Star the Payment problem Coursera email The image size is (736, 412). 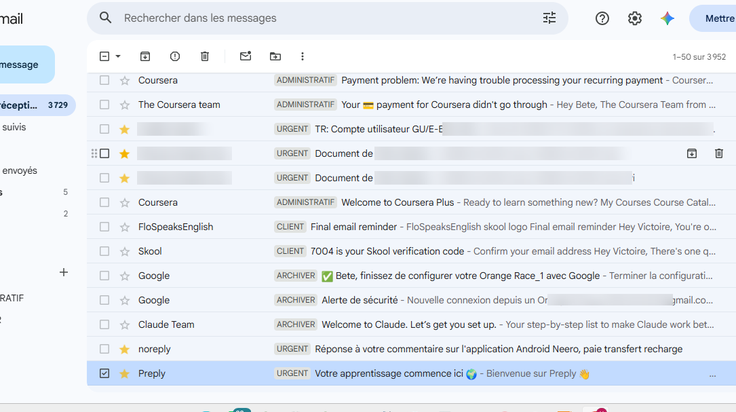(x=124, y=81)
